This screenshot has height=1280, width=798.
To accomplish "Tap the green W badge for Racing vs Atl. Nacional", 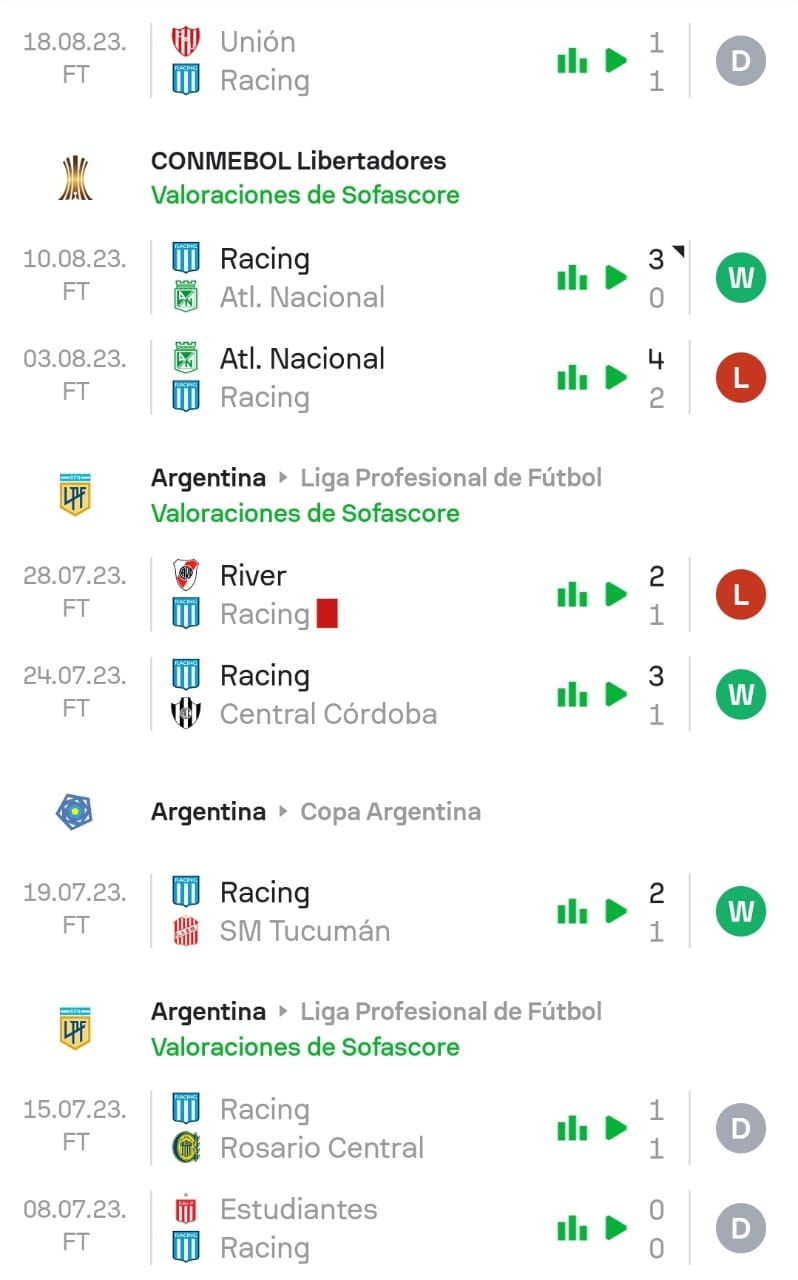I will pos(741,278).
